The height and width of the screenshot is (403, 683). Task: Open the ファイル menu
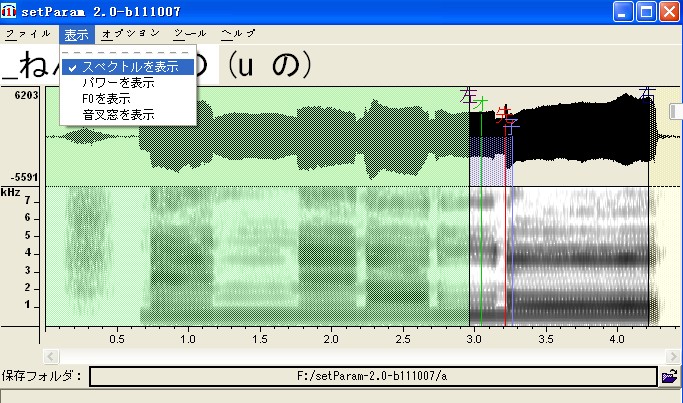(x=28, y=34)
